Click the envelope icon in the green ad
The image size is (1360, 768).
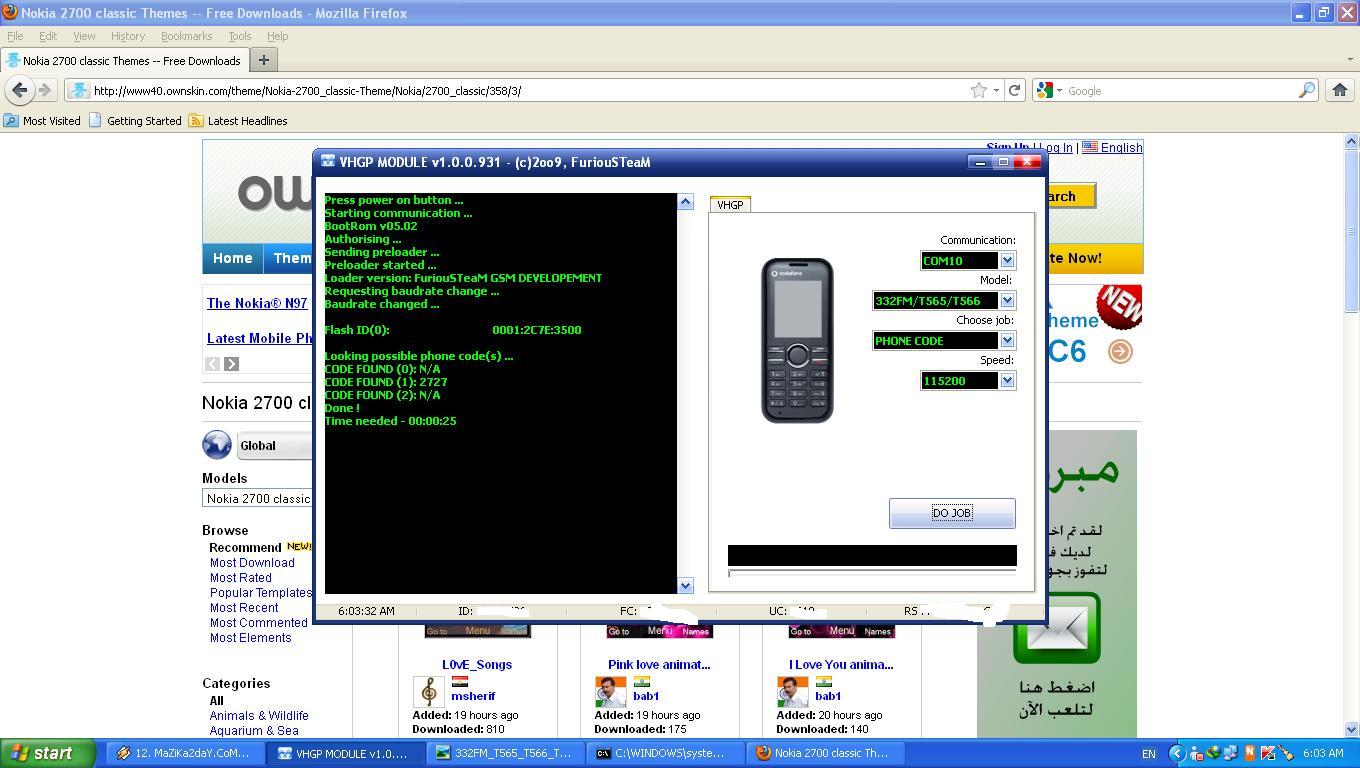pyautogui.click(x=1056, y=628)
